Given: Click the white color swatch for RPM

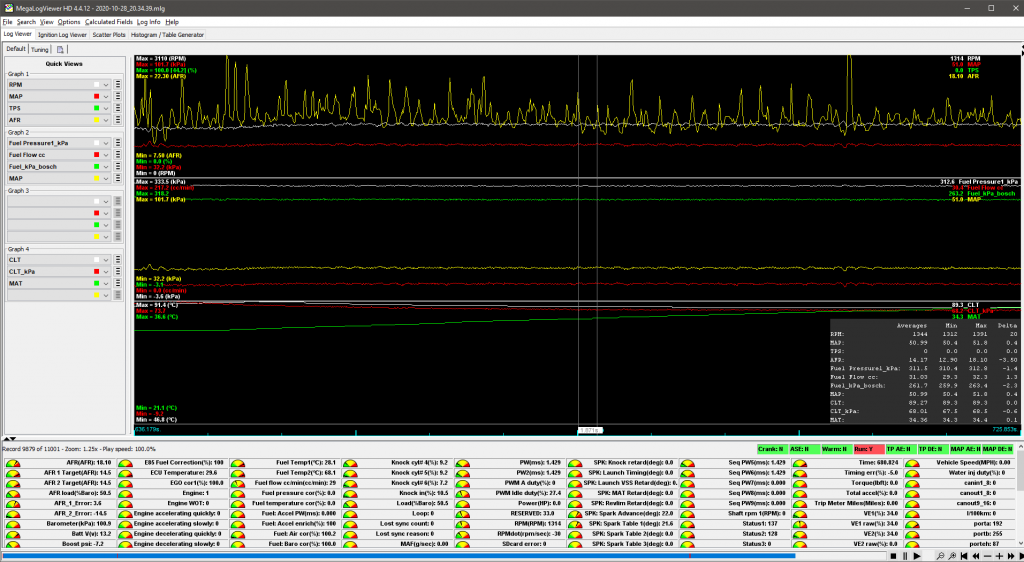Looking at the screenshot, I should pyautogui.click(x=97, y=84).
